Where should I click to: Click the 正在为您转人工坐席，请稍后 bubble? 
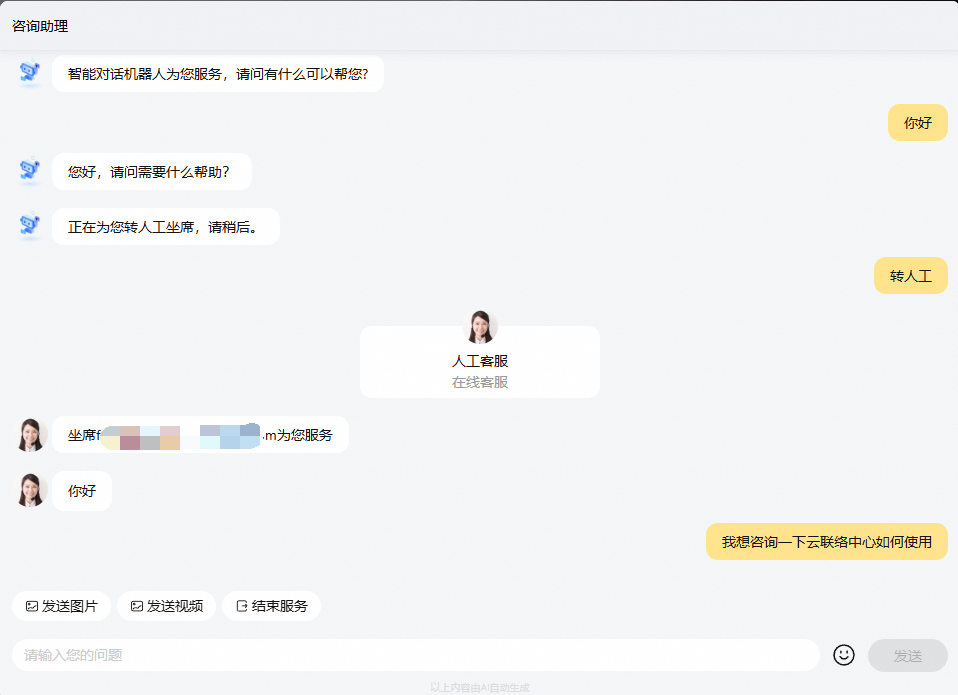point(166,227)
